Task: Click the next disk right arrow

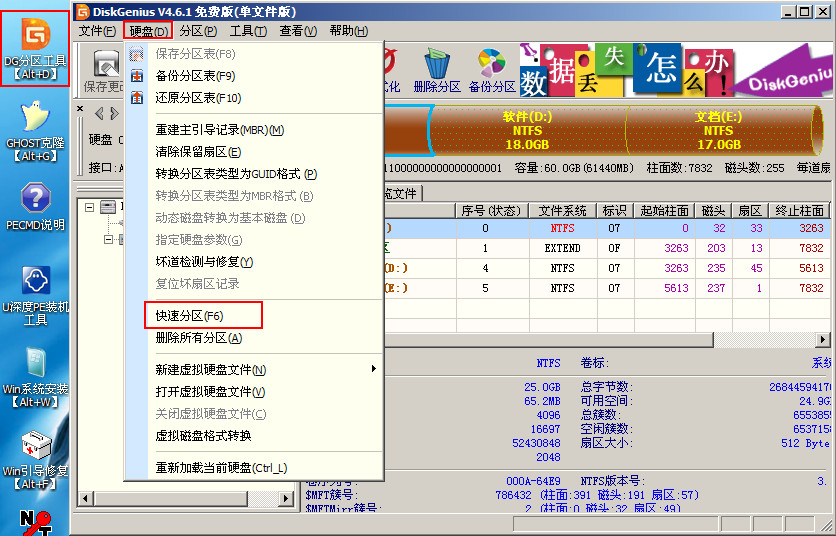Action: click(114, 113)
